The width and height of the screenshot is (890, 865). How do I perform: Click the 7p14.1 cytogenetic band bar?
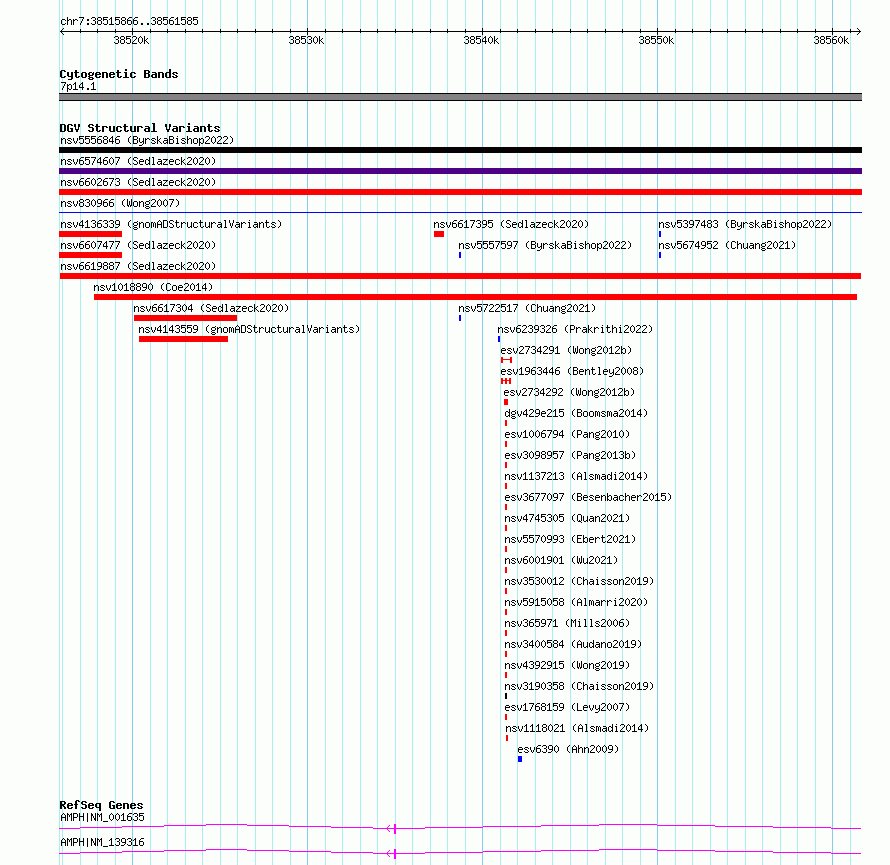pos(460,97)
